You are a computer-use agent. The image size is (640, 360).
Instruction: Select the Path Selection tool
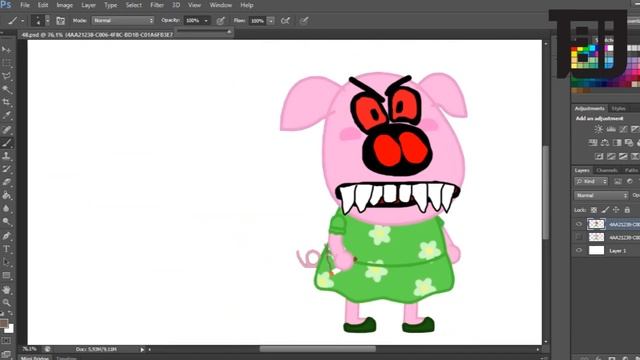click(7, 262)
